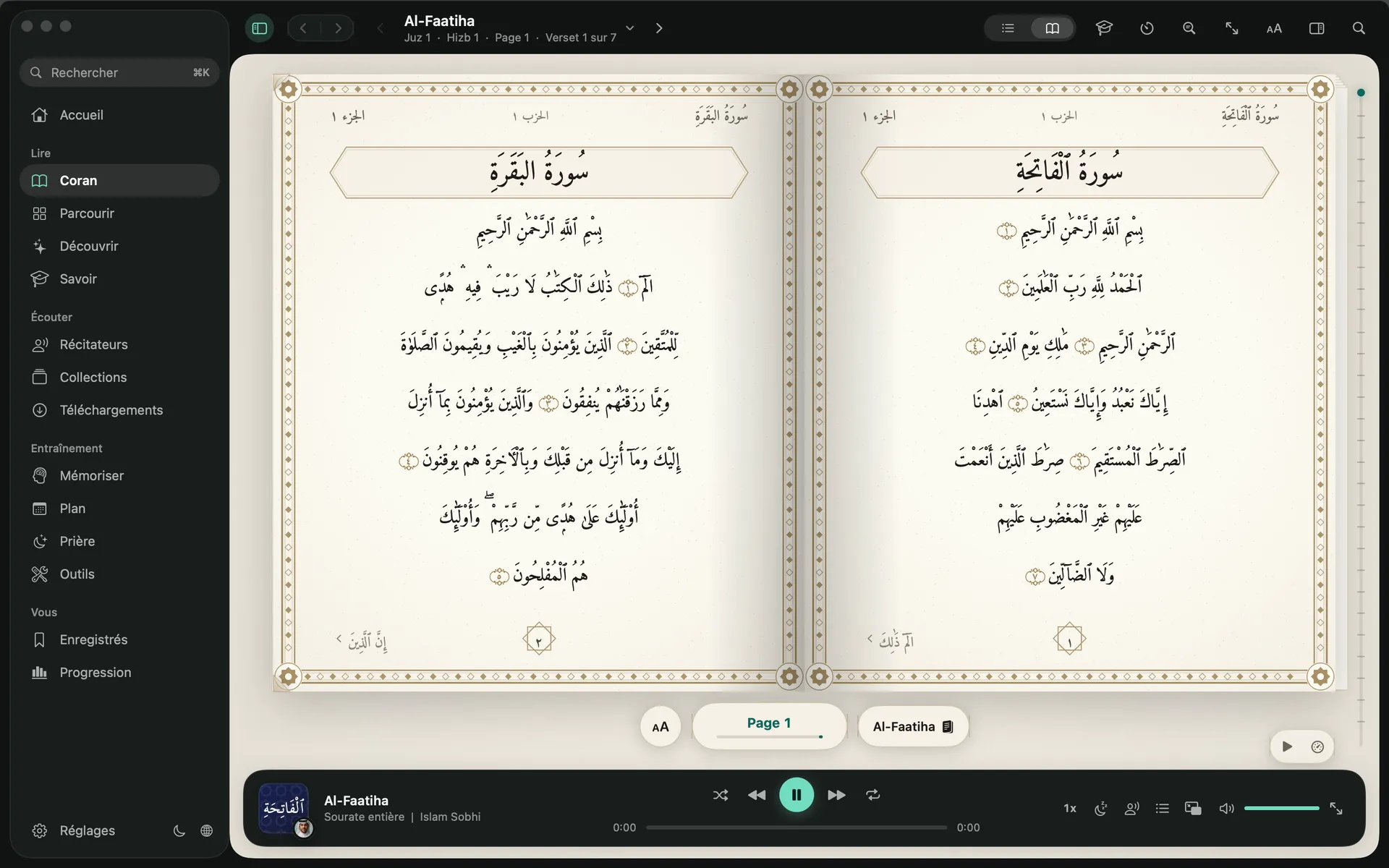Click the zoom magnifier icon in toolbar
The image size is (1389, 868).
pyautogui.click(x=1189, y=28)
